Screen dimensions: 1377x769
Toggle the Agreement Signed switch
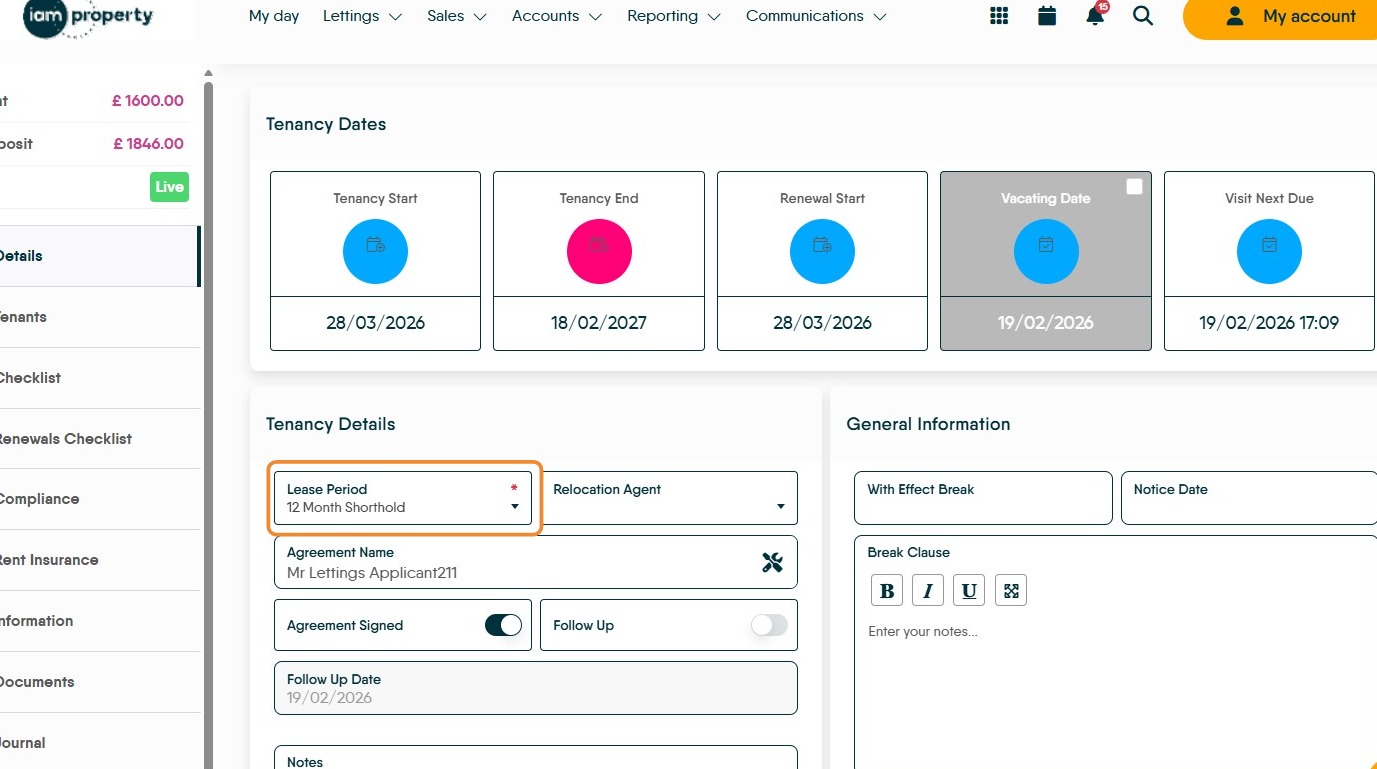(503, 625)
